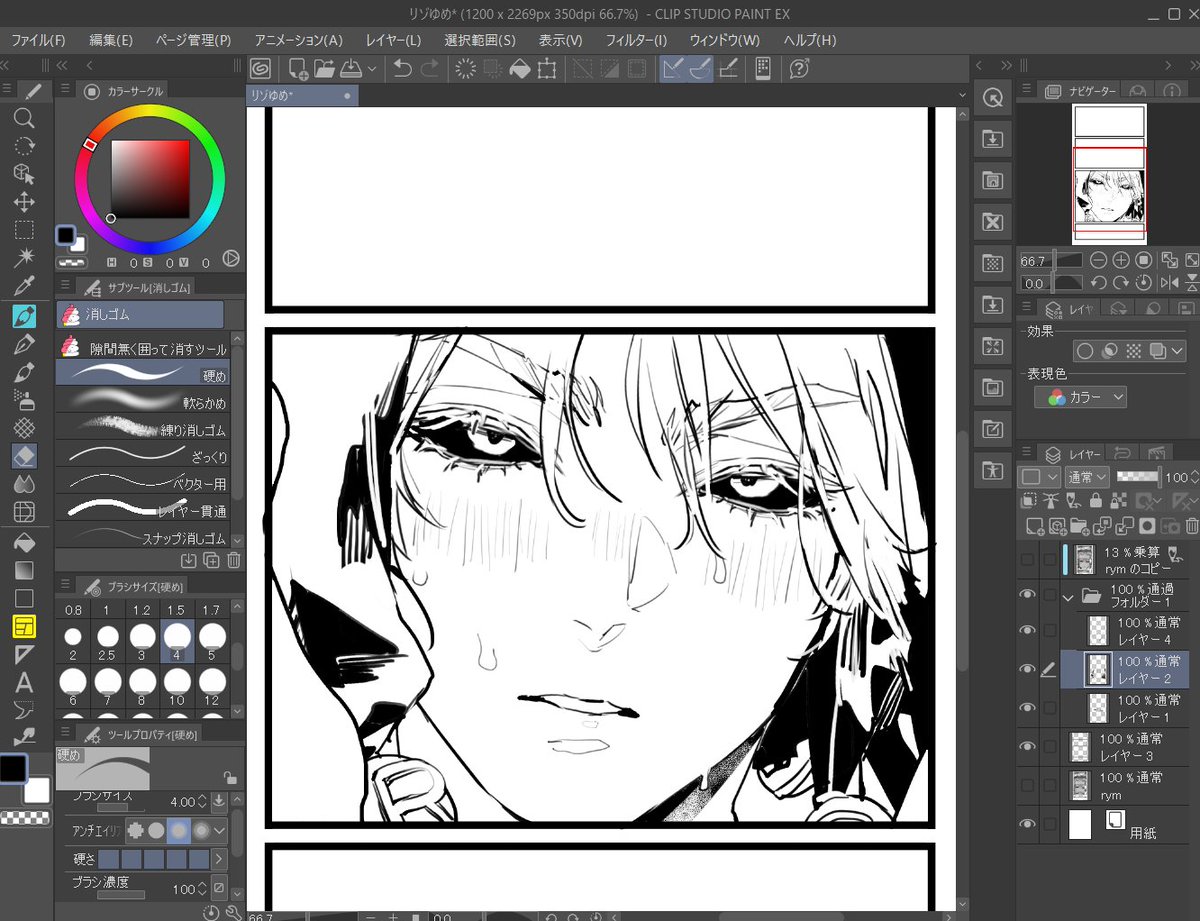The height and width of the screenshot is (921, 1200).
Task: Select the highlighted Pen tool
Action: 24,317
